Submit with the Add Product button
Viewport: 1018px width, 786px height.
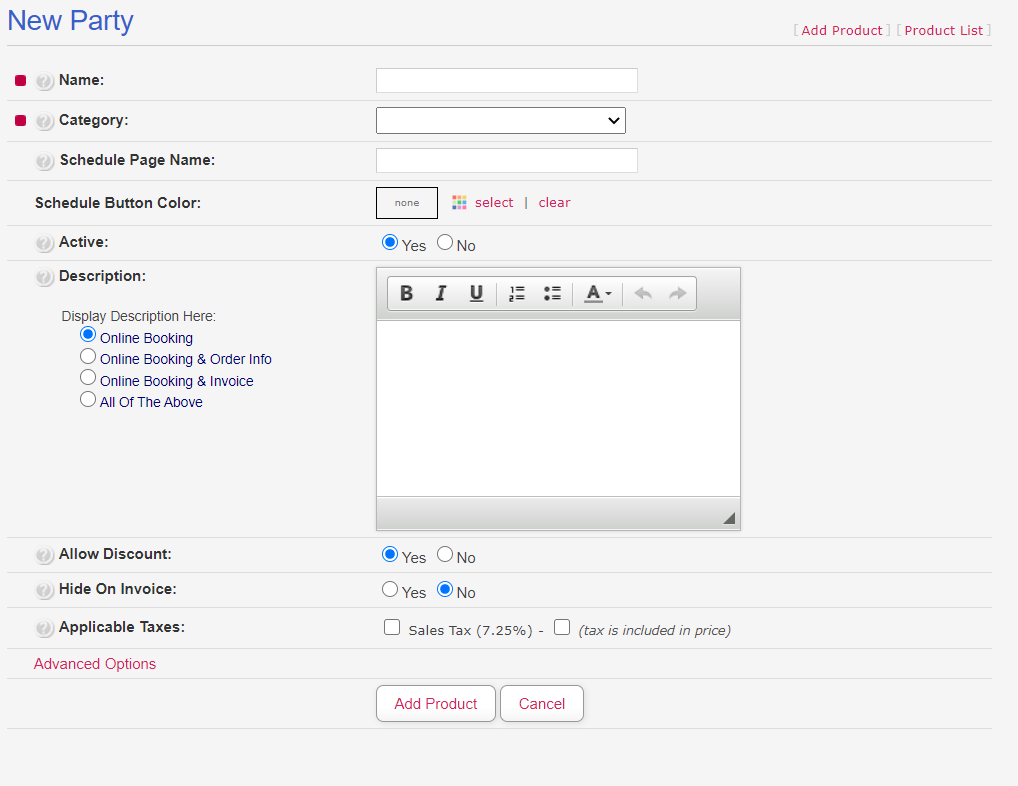(x=436, y=704)
